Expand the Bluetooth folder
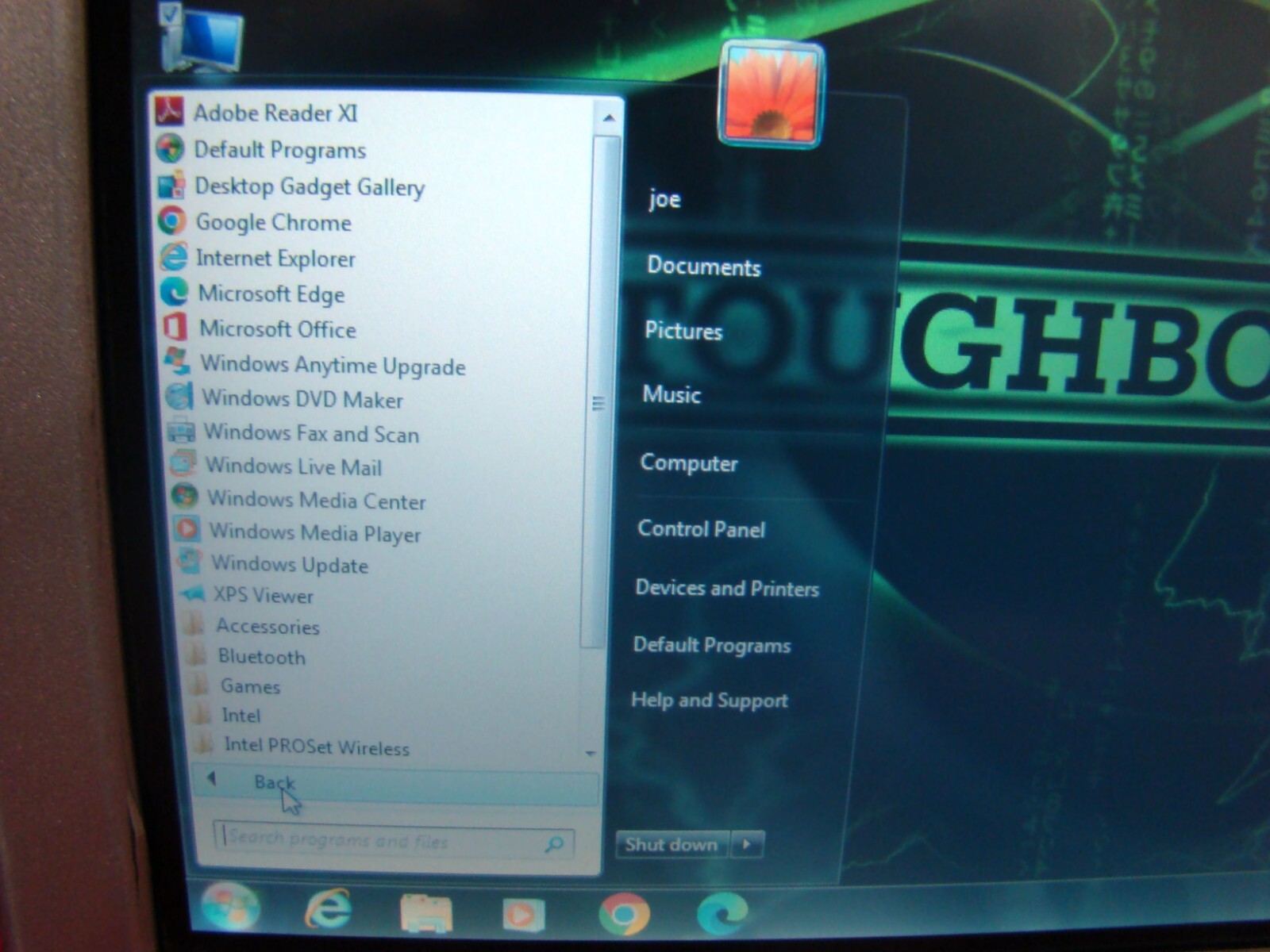This screenshot has width=1270, height=952. [247, 656]
